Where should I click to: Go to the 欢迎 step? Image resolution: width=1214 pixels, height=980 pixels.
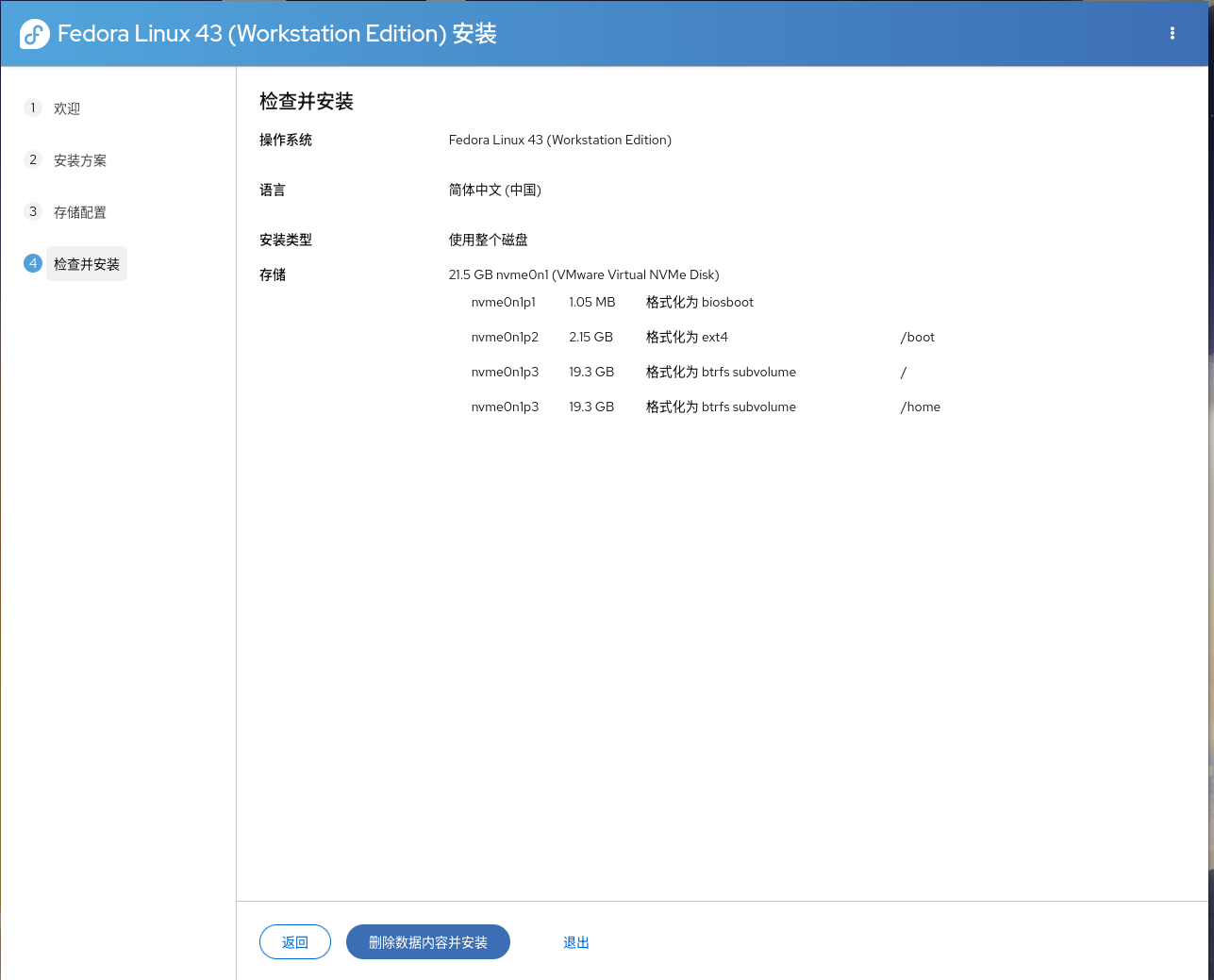(66, 108)
